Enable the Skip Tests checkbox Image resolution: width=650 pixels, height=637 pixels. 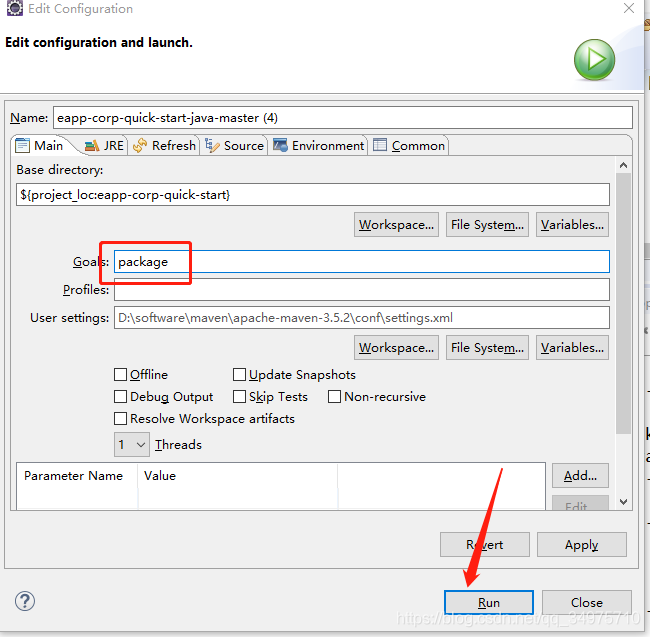coord(239,397)
